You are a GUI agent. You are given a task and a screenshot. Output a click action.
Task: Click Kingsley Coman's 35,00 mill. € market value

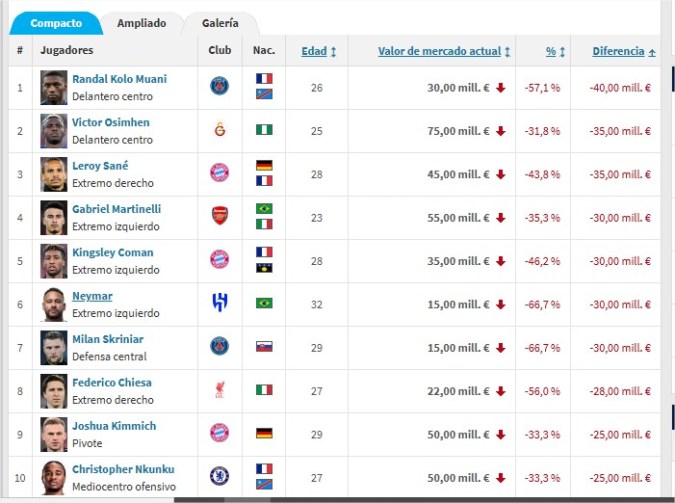[459, 260]
